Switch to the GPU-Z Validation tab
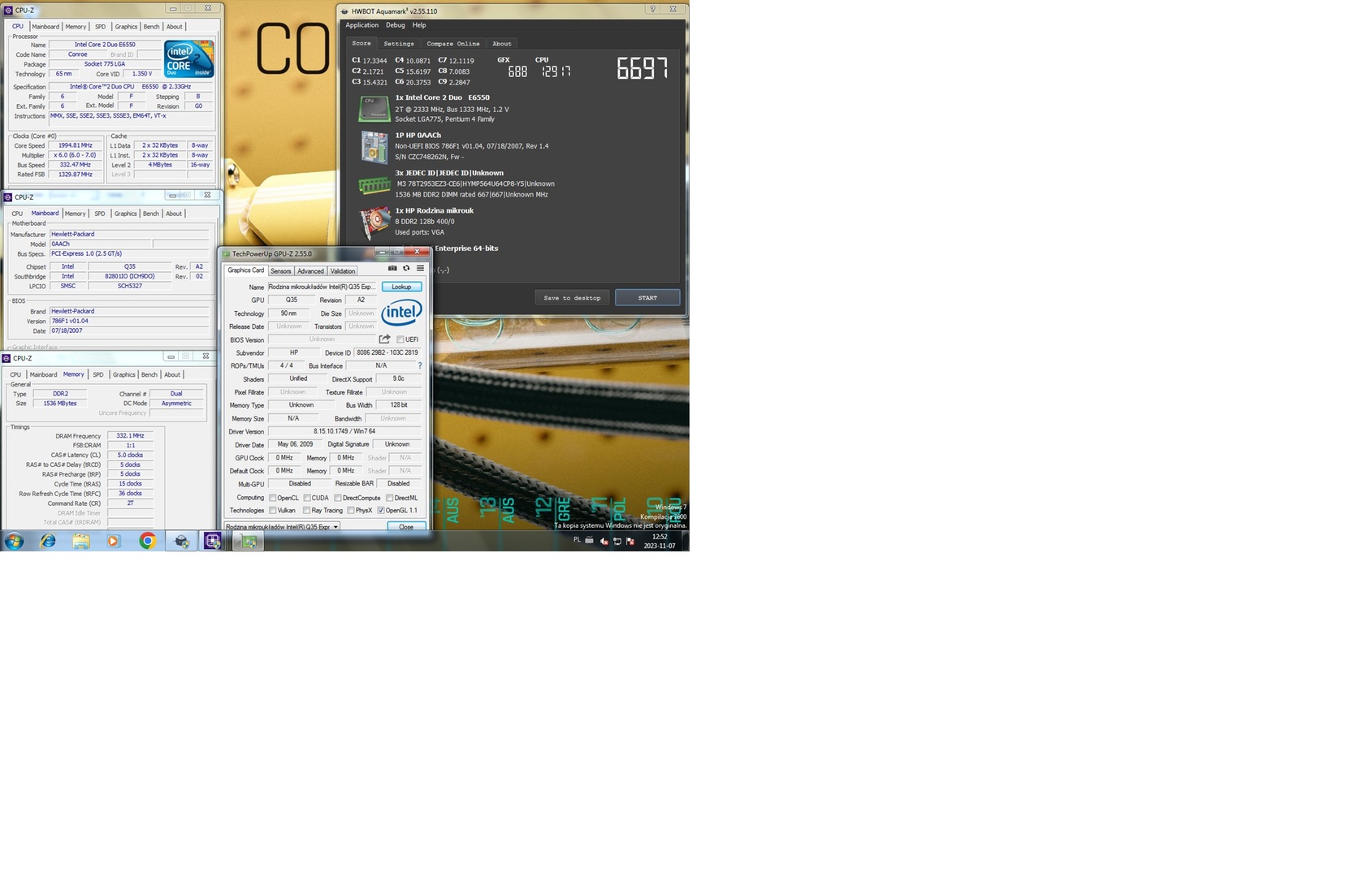Image resolution: width=1372 pixels, height=877 pixels. click(x=343, y=271)
